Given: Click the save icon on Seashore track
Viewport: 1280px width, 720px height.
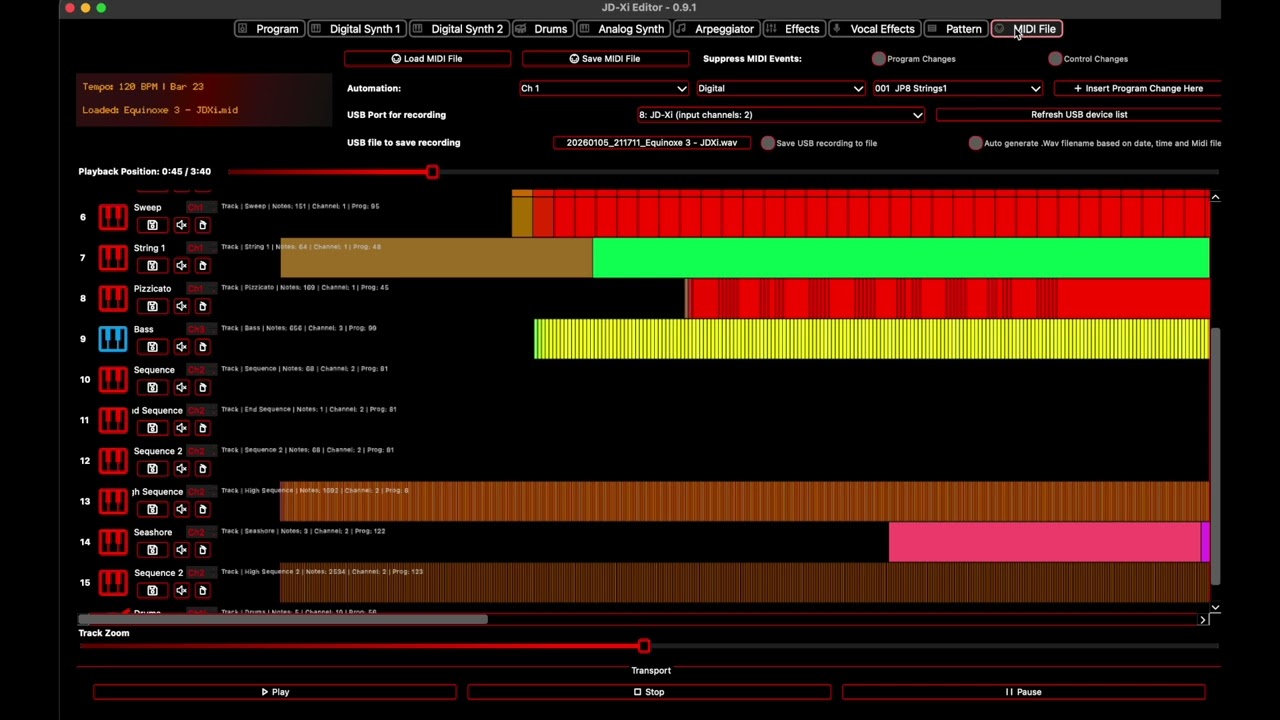Looking at the screenshot, I should (152, 550).
